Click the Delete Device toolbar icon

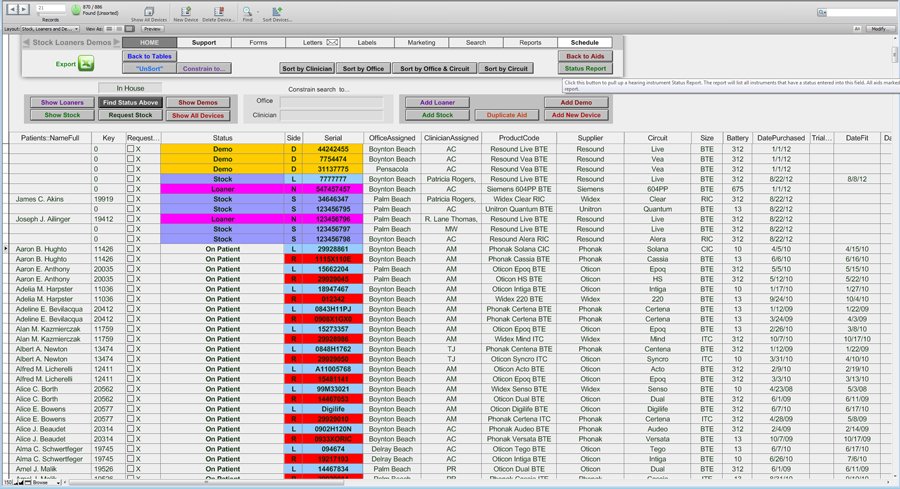click(x=218, y=11)
